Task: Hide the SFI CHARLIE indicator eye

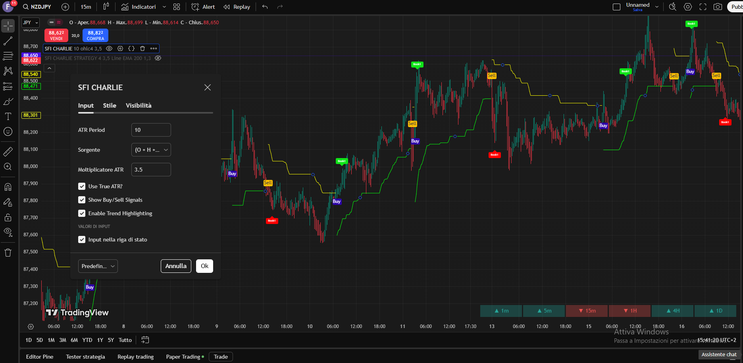Action: point(109,48)
